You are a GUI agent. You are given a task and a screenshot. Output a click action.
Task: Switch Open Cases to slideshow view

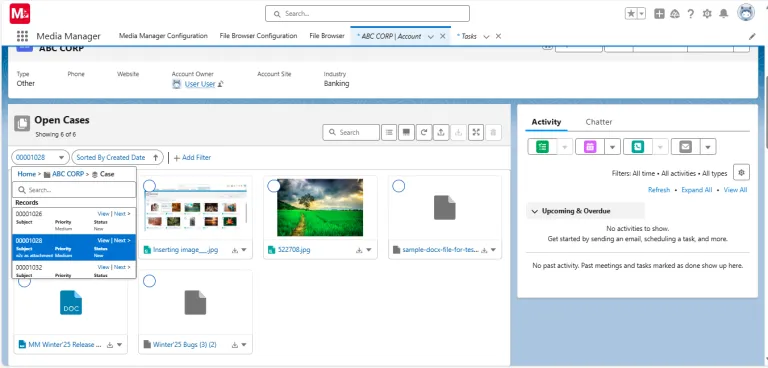407,132
